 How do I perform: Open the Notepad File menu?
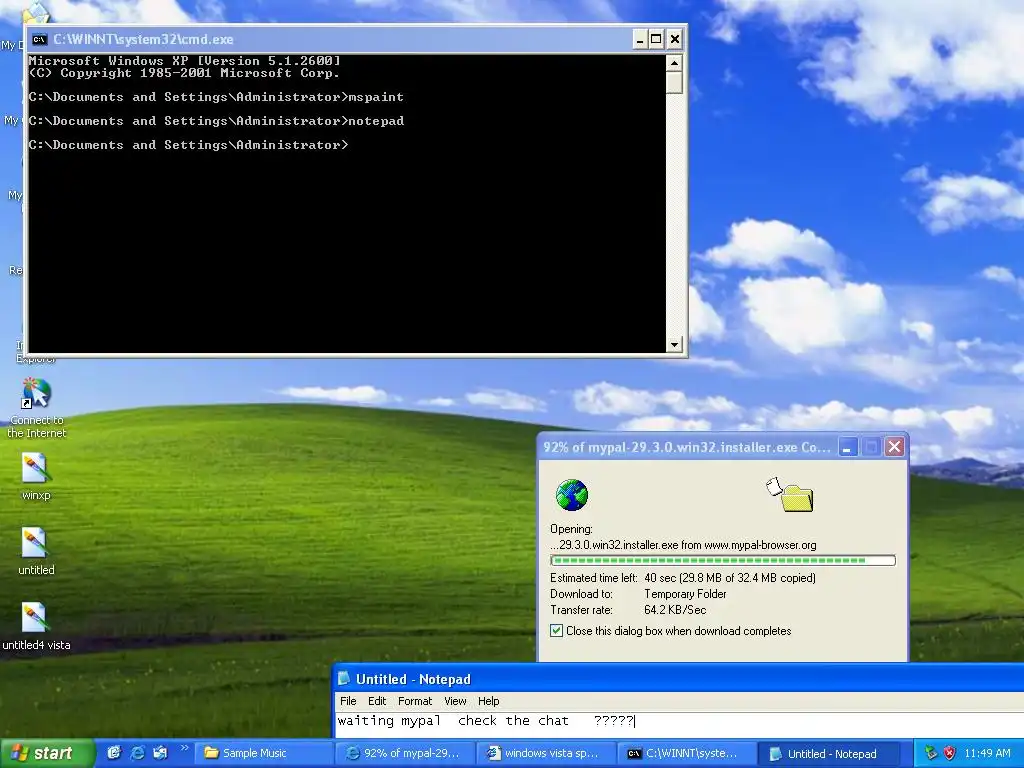pos(348,701)
